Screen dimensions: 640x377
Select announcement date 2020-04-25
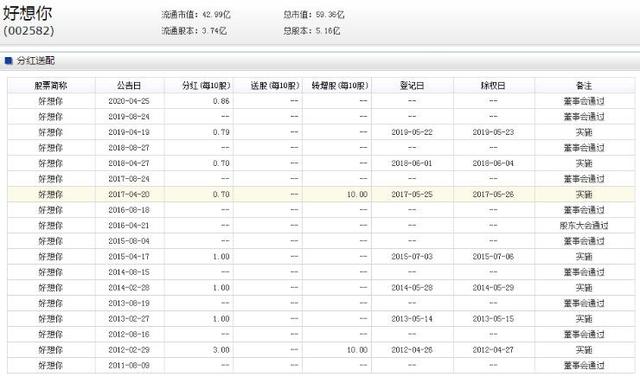(x=129, y=101)
